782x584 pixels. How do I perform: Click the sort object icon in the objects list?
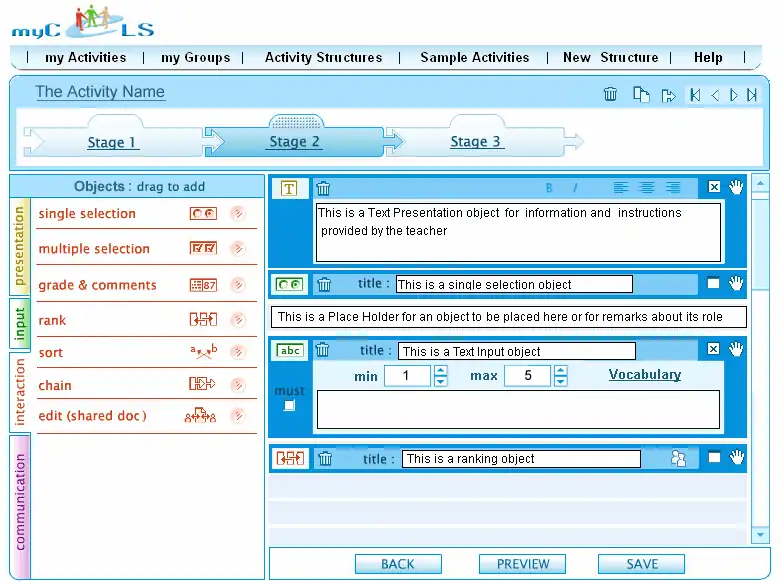pyautogui.click(x=203, y=352)
